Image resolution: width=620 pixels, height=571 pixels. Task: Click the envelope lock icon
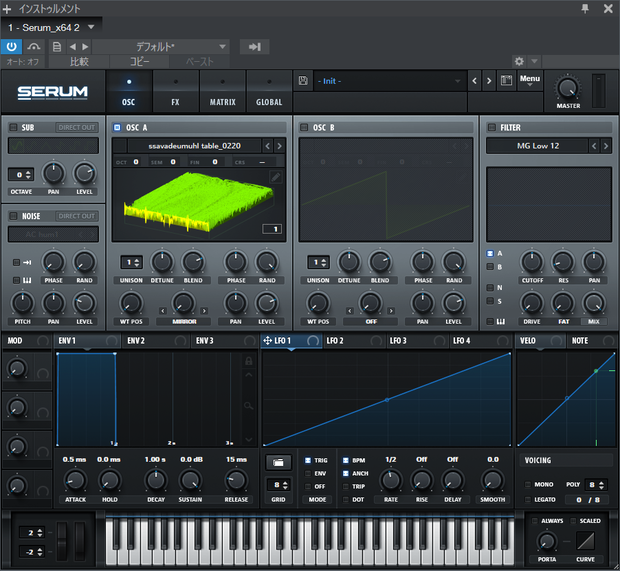click(x=249, y=361)
